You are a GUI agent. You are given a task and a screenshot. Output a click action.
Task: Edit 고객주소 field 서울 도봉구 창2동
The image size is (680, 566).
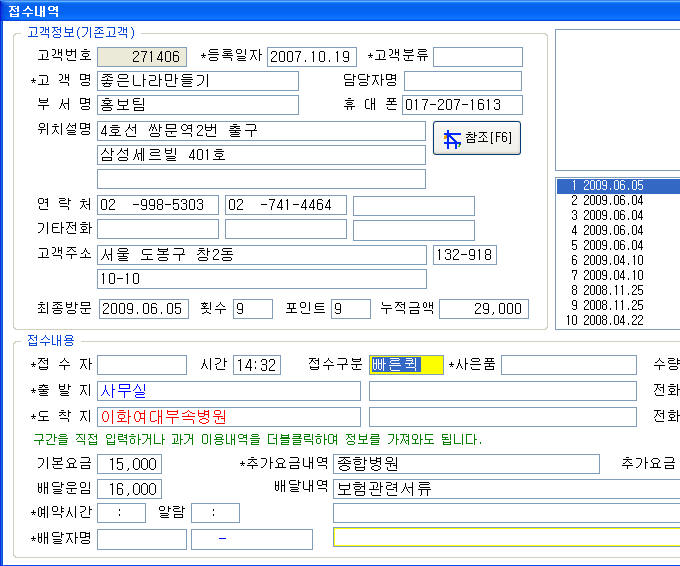click(262, 255)
